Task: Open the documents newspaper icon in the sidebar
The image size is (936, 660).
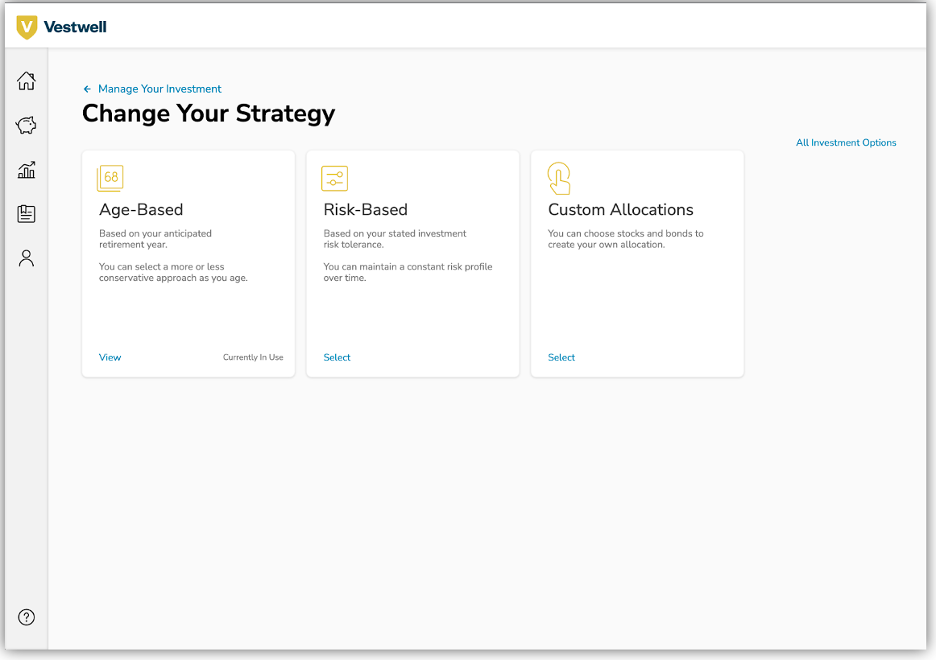Action: 26,214
